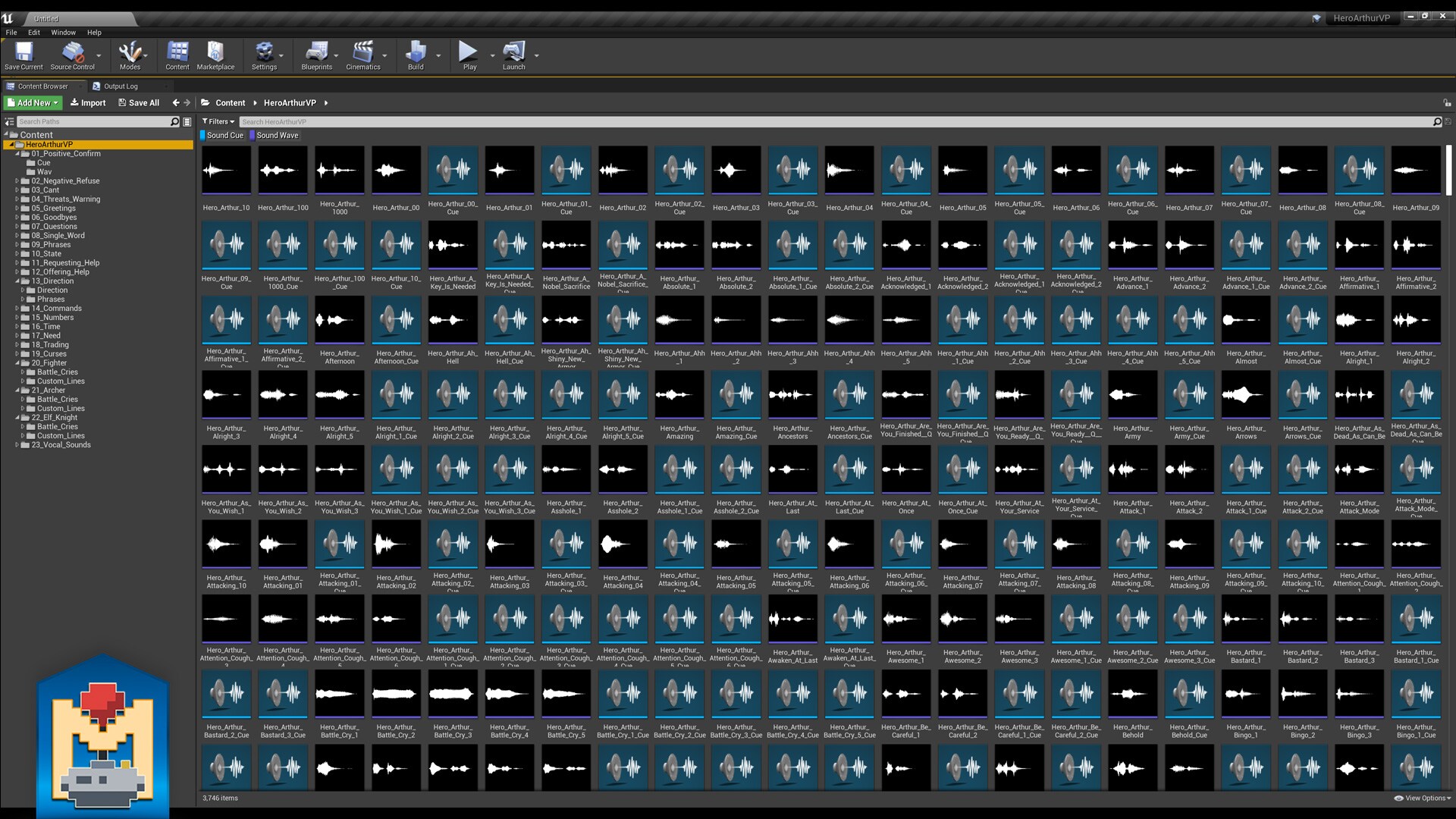
Task: Click the path folder icon before Content
Action: 206,102
